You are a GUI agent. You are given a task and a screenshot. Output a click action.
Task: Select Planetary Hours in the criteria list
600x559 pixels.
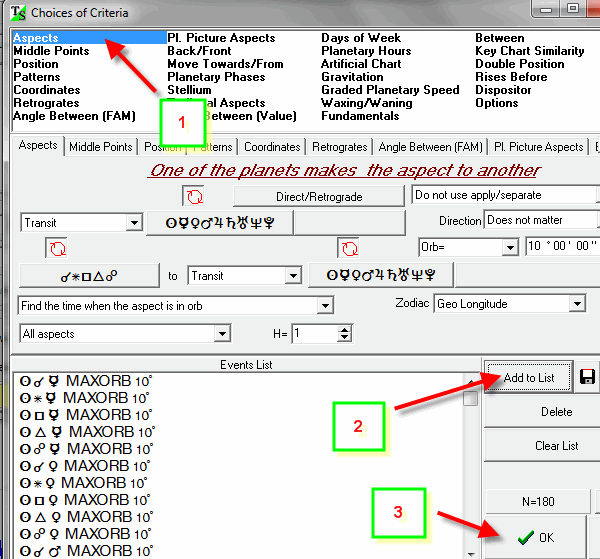(366, 51)
